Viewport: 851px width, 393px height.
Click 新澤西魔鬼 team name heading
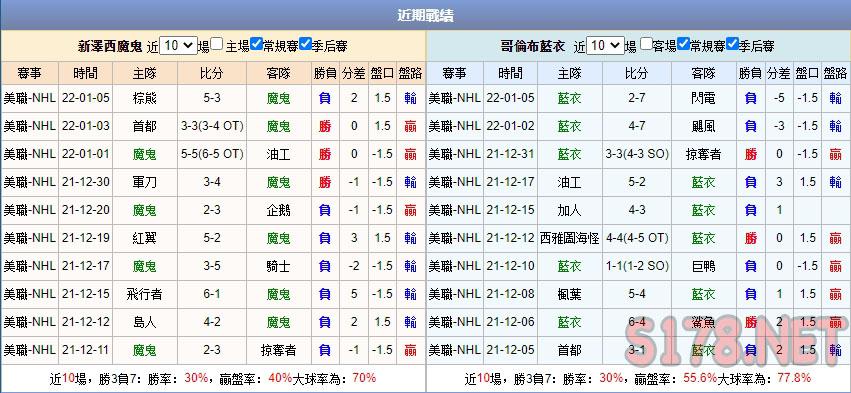[x=110, y=46]
